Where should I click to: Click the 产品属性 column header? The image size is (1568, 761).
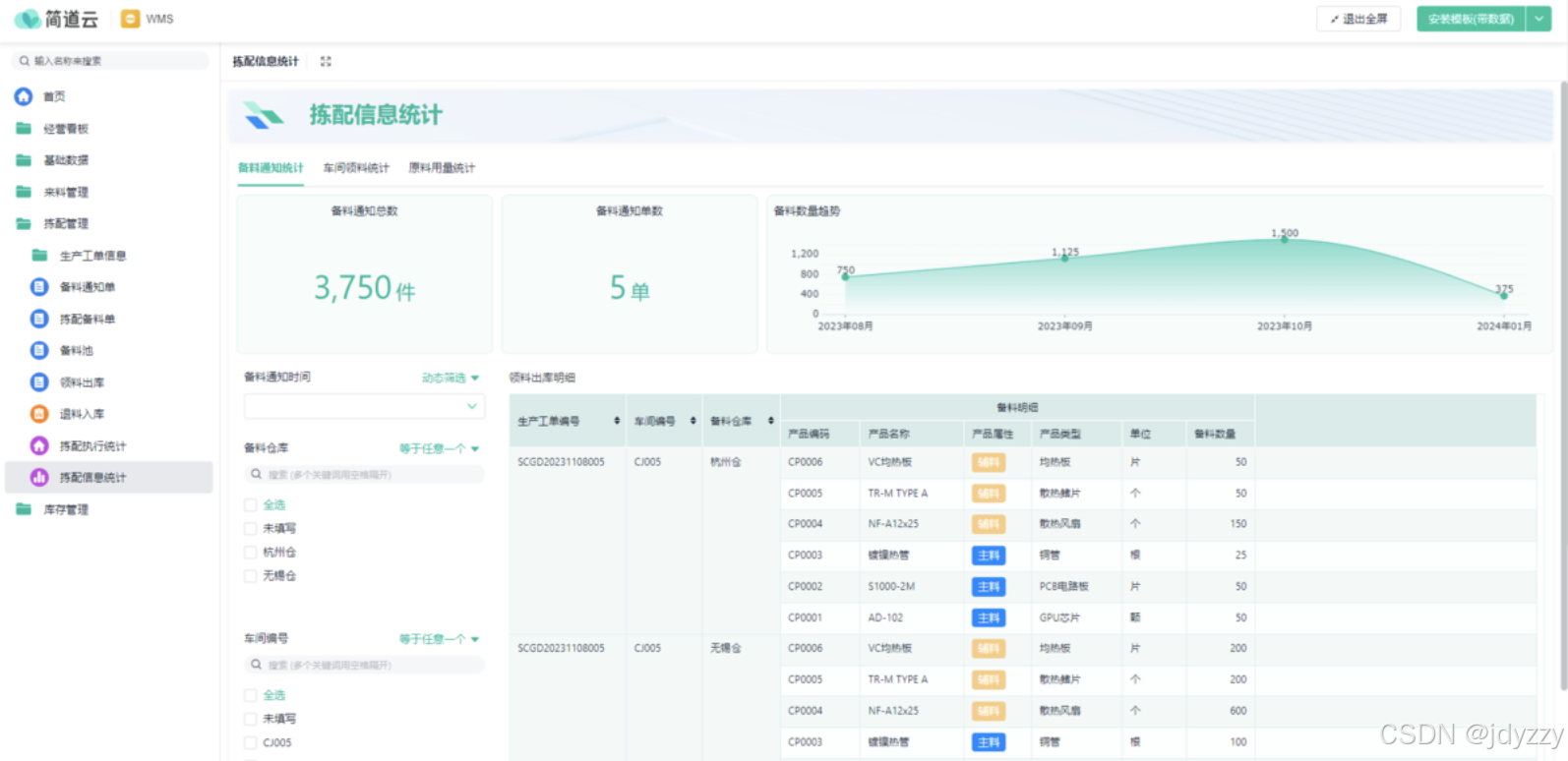pos(993,434)
